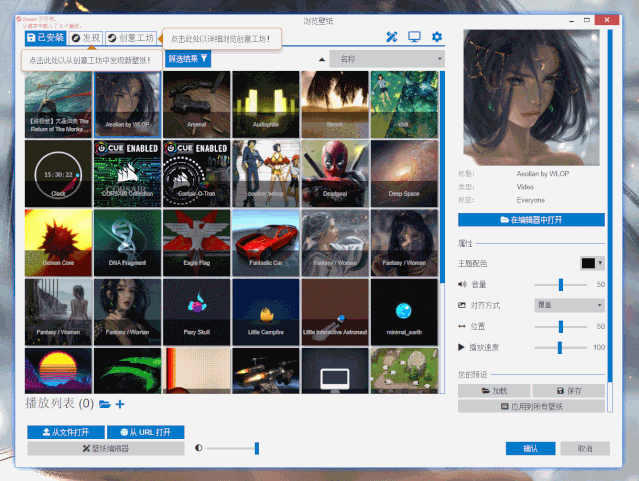
Task: Adjust the 音量 volume slider
Action: click(561, 285)
